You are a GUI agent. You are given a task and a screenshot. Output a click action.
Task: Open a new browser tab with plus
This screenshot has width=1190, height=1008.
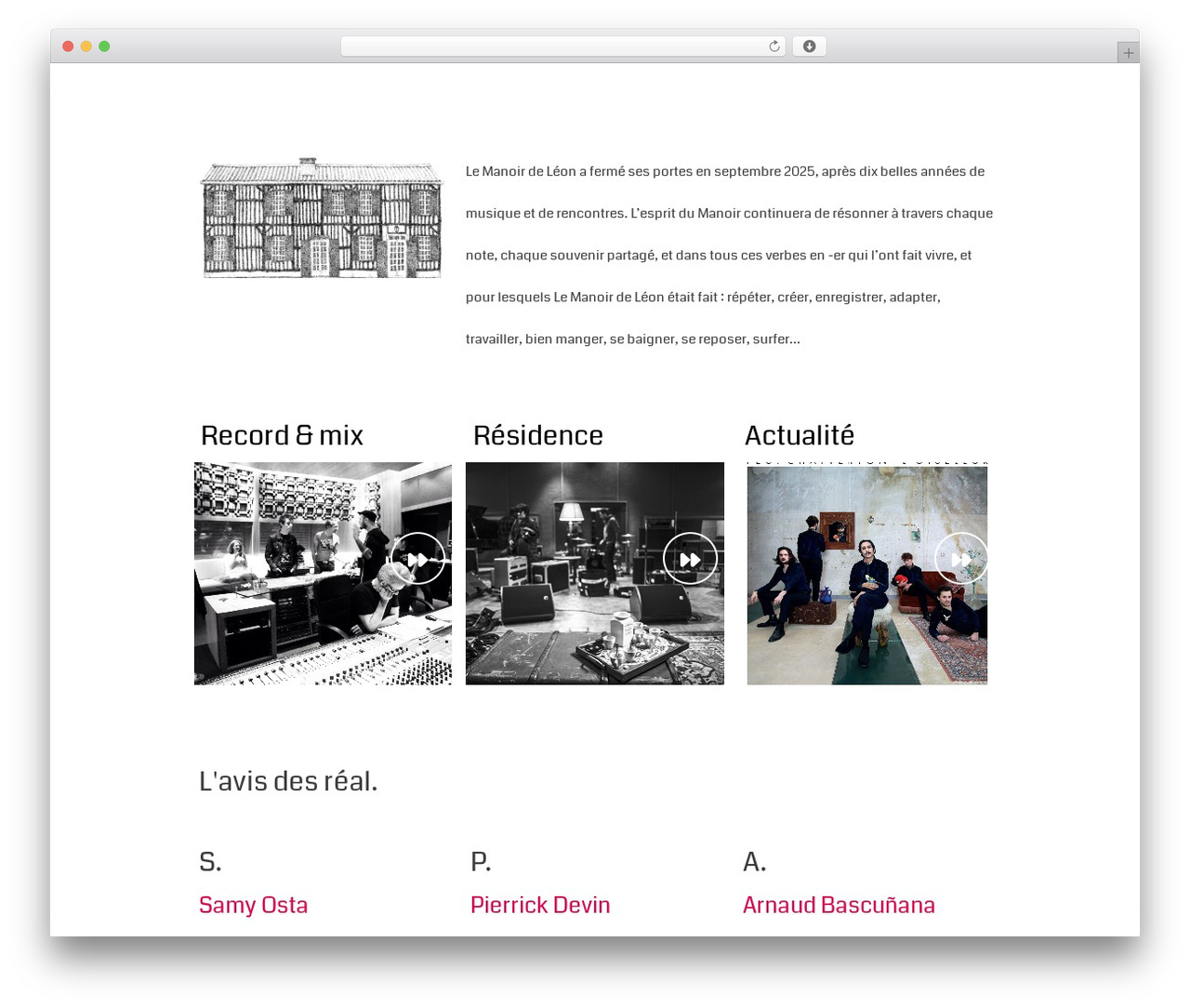point(1128,53)
